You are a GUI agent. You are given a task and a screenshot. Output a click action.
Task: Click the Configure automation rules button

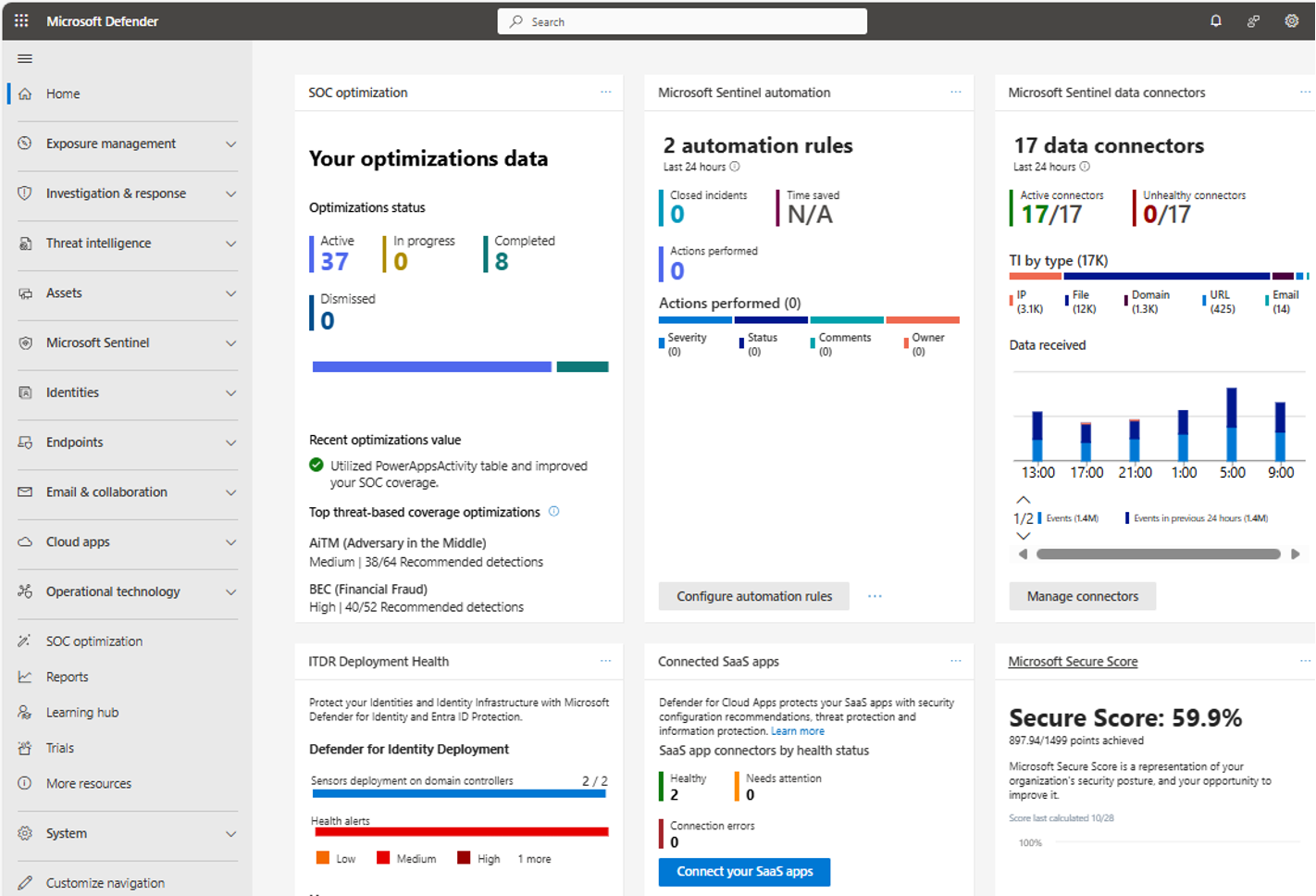(753, 596)
